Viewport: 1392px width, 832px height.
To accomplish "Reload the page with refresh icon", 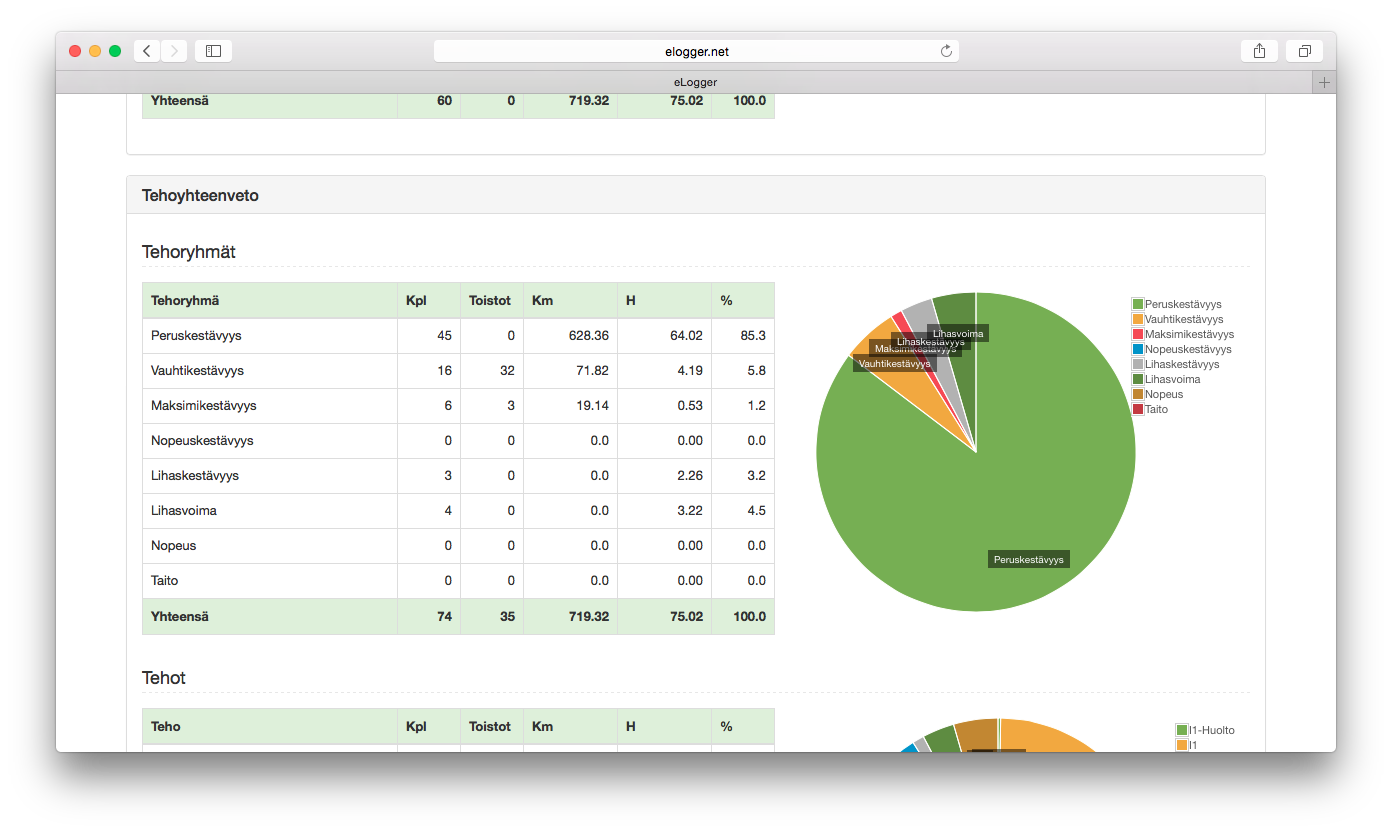I will (946, 51).
